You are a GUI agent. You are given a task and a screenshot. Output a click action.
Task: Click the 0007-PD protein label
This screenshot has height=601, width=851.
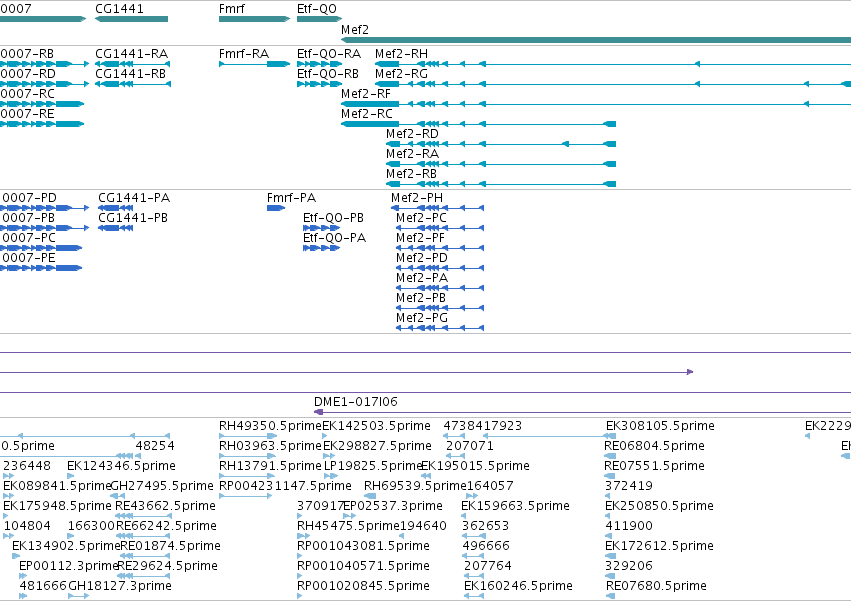coord(29,198)
